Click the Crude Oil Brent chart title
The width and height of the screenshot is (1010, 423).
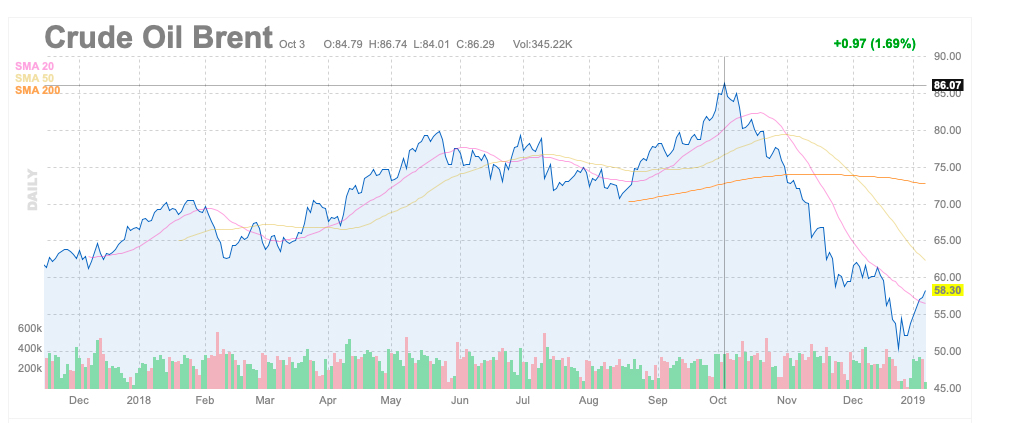(x=158, y=38)
